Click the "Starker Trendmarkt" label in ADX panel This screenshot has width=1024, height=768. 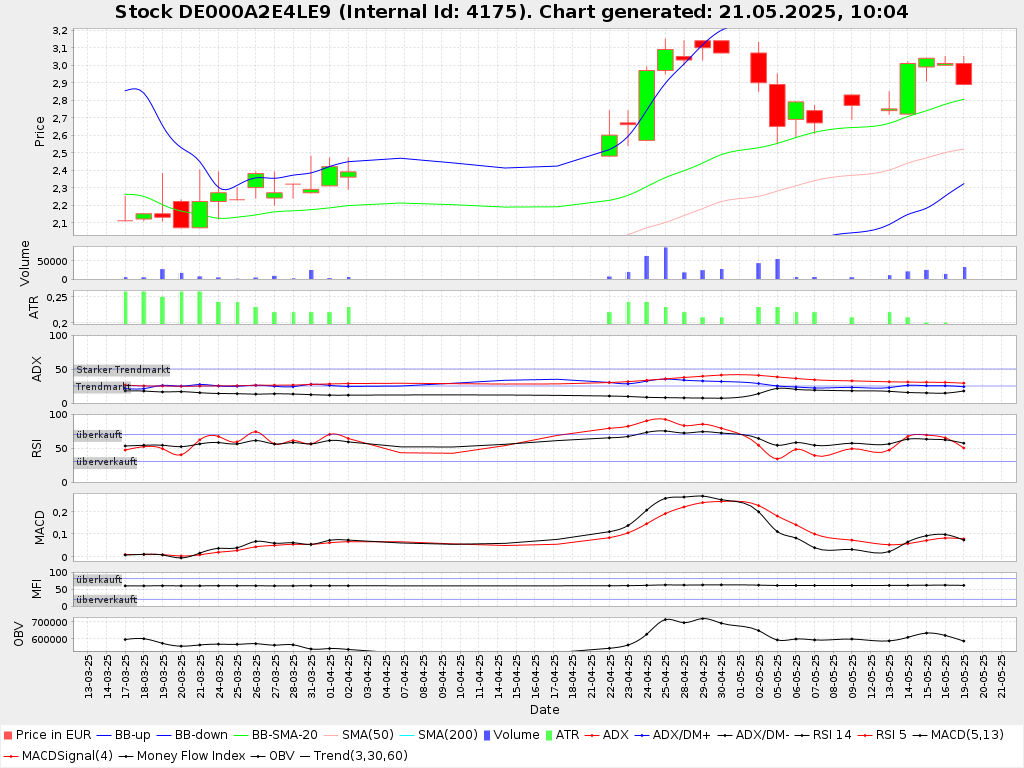pos(123,370)
